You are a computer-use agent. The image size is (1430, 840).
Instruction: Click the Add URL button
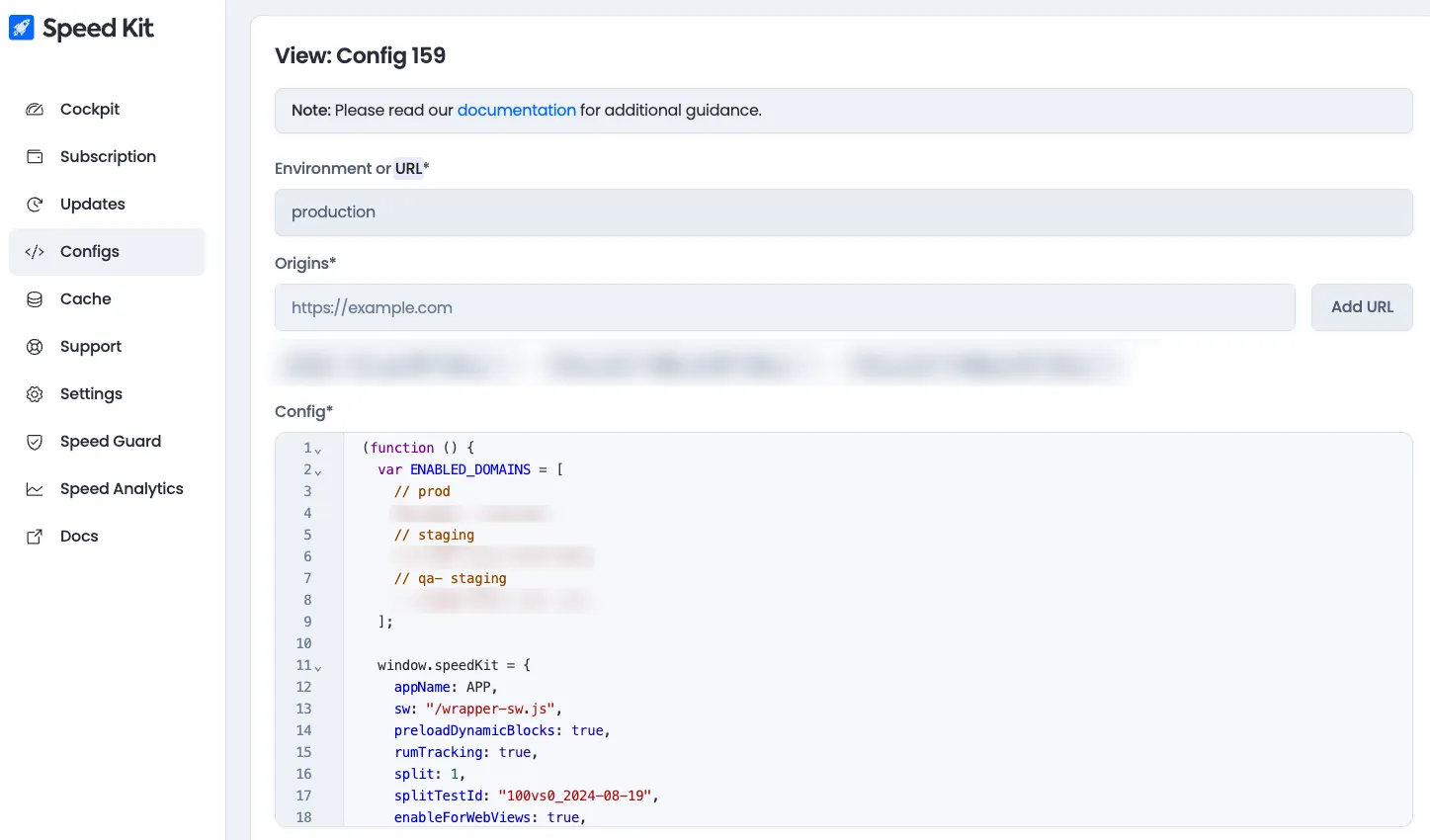tap(1362, 307)
